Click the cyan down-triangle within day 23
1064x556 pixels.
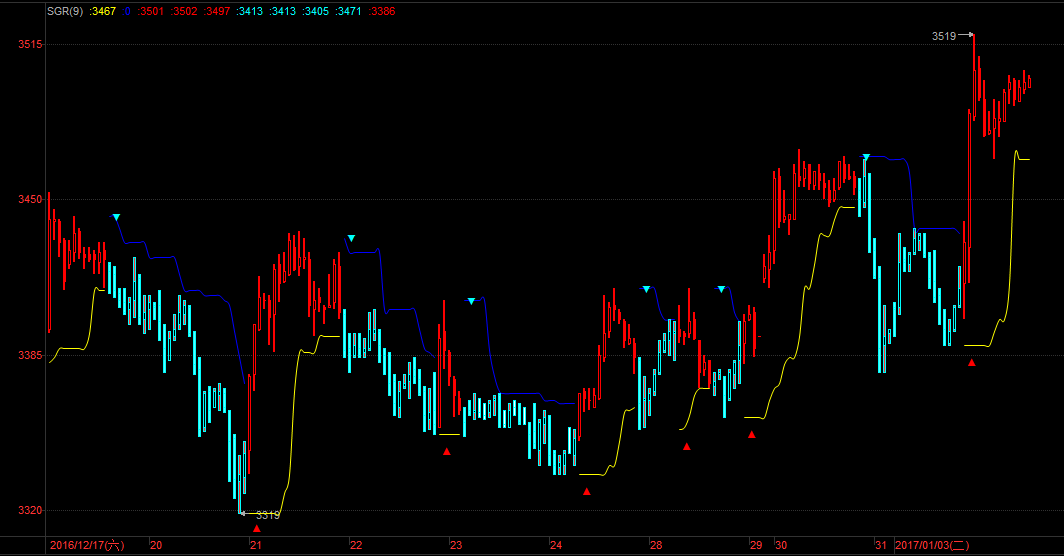pos(472,301)
